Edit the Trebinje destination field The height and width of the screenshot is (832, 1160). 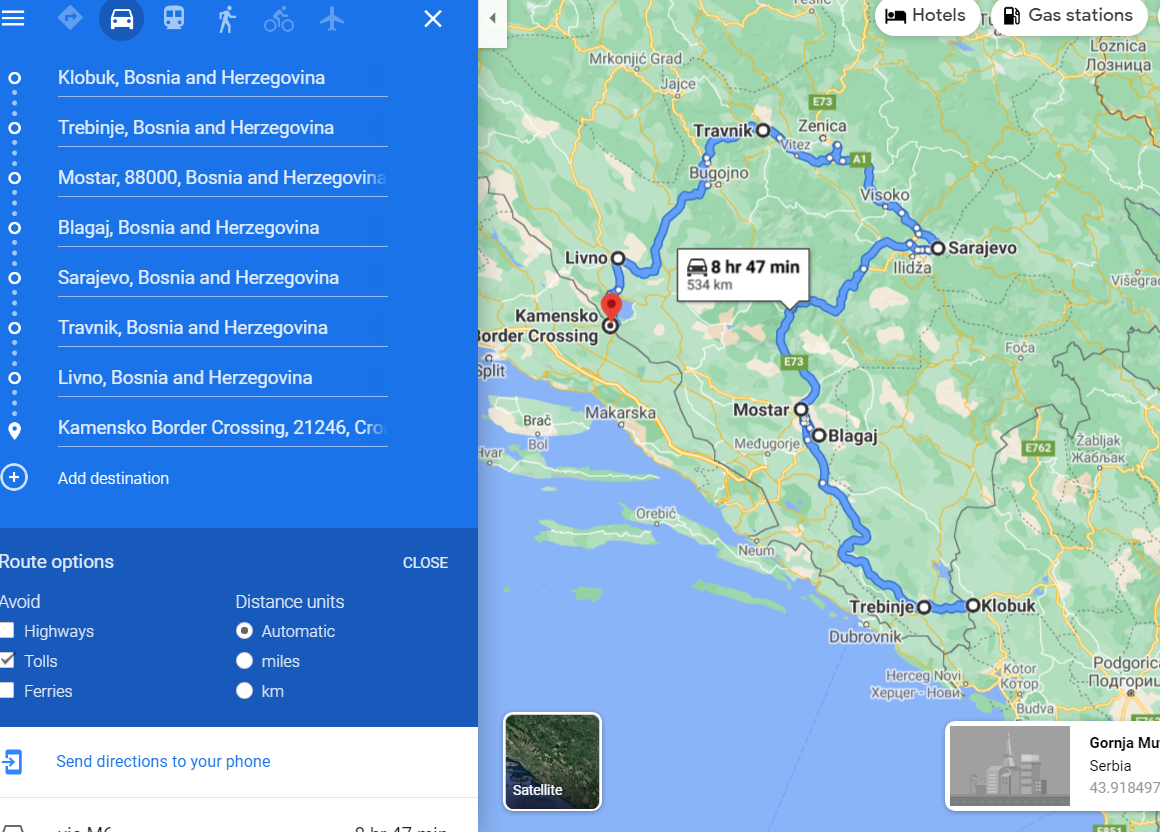223,128
